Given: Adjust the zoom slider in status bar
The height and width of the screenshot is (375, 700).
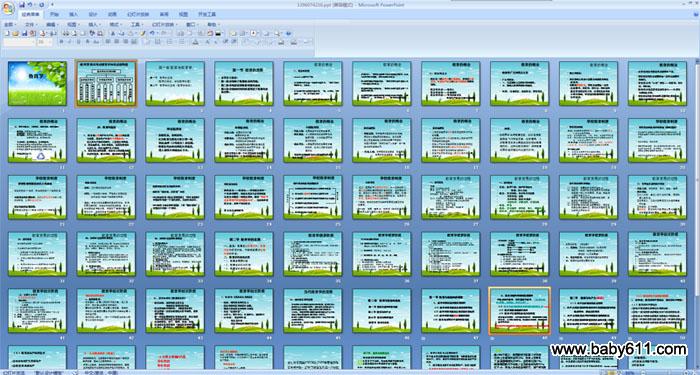Looking at the screenshot, I should tap(664, 373).
